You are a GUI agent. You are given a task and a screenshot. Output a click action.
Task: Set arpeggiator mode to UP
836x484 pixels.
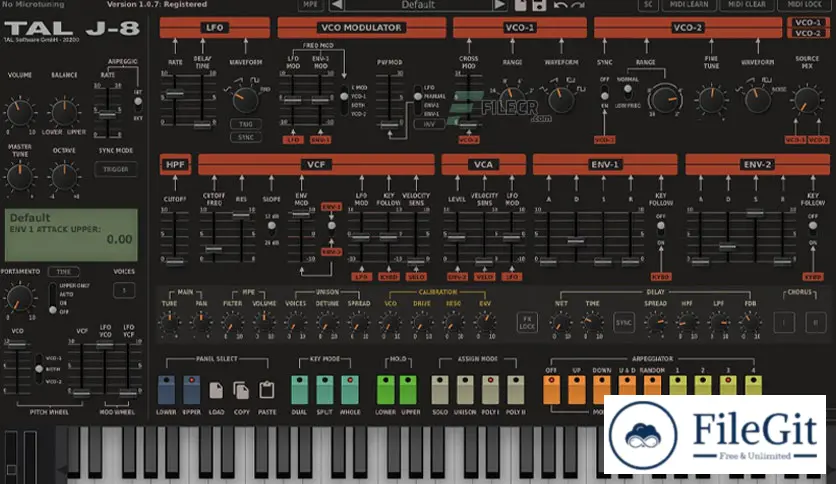(x=576, y=390)
